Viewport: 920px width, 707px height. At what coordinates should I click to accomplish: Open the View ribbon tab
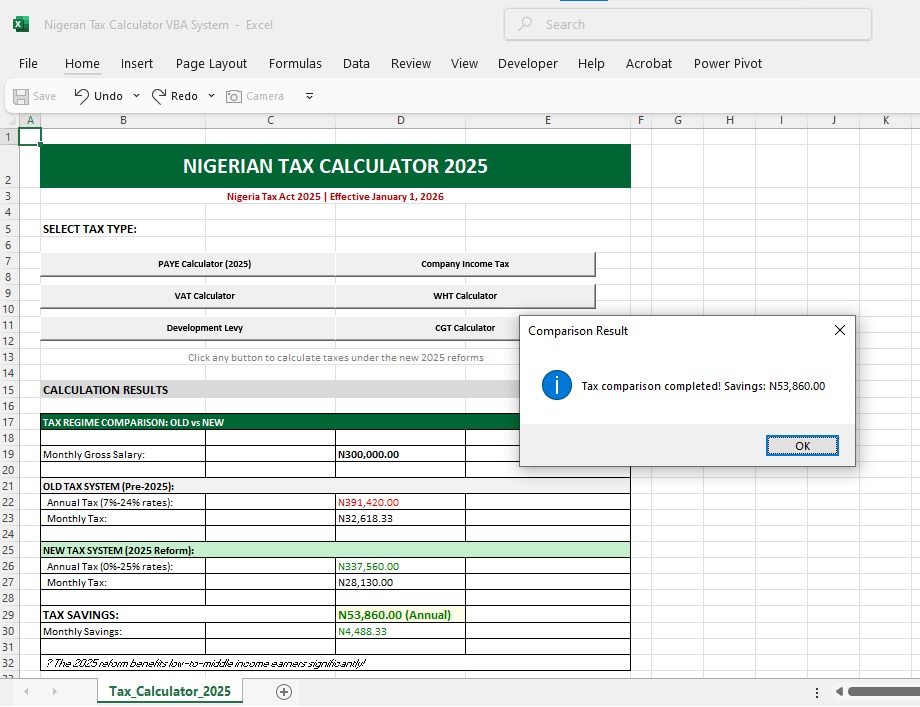pos(464,63)
